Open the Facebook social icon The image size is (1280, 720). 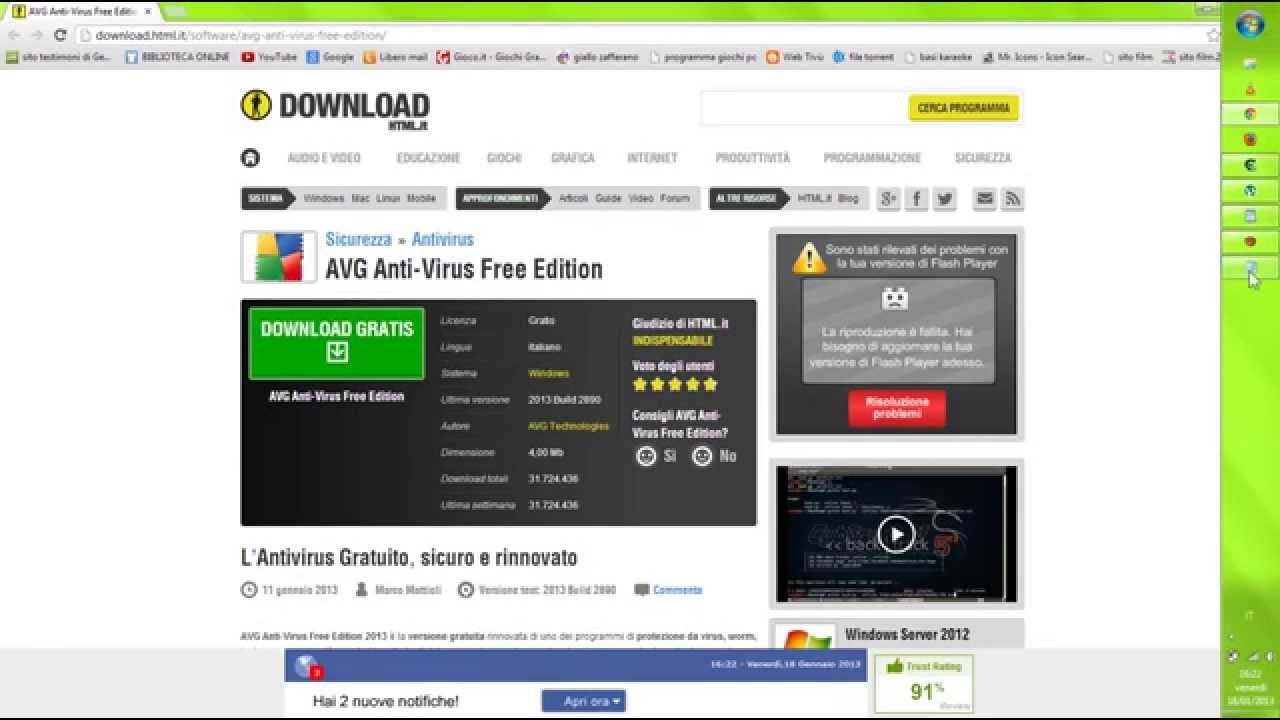point(916,199)
